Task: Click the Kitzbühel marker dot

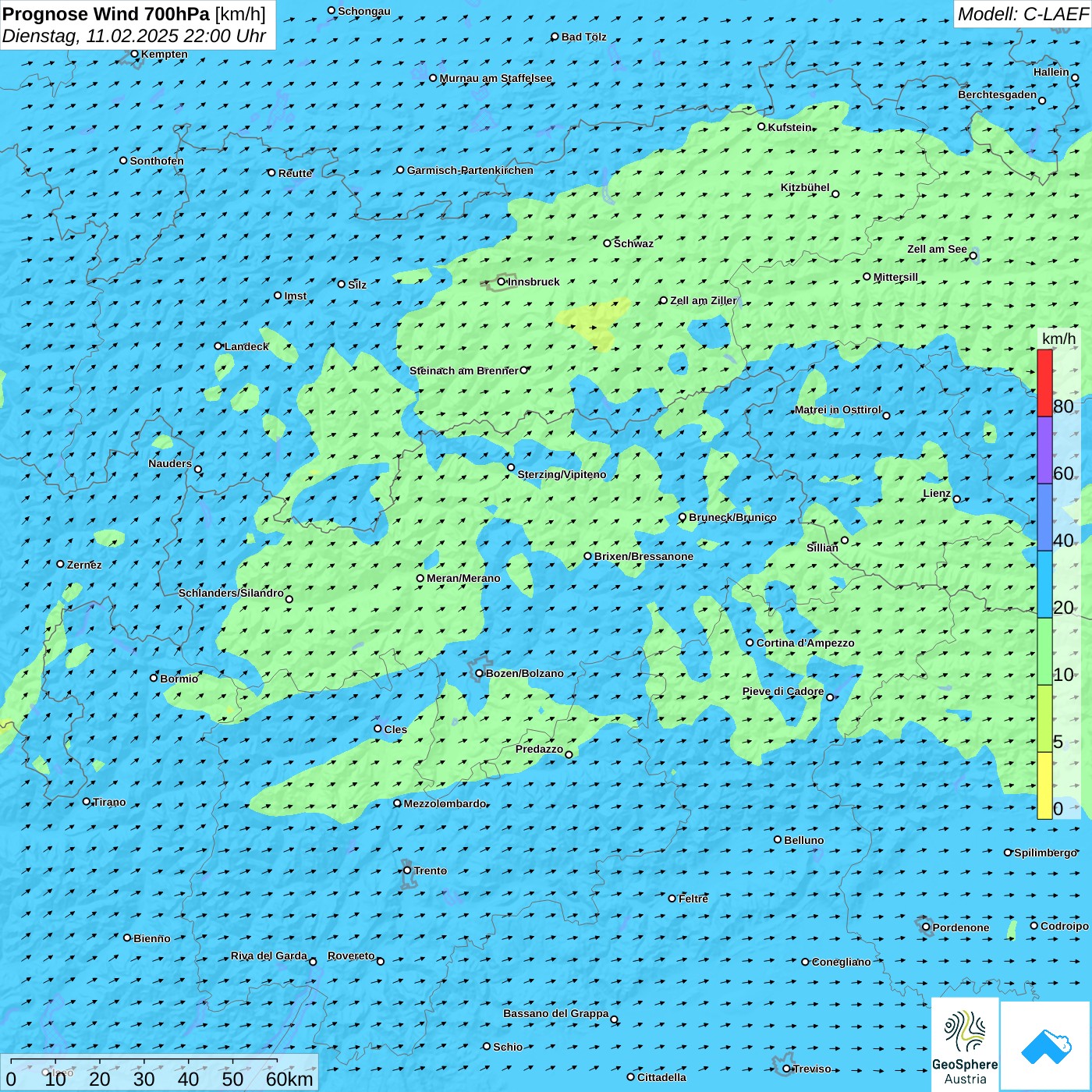Action: [835, 194]
